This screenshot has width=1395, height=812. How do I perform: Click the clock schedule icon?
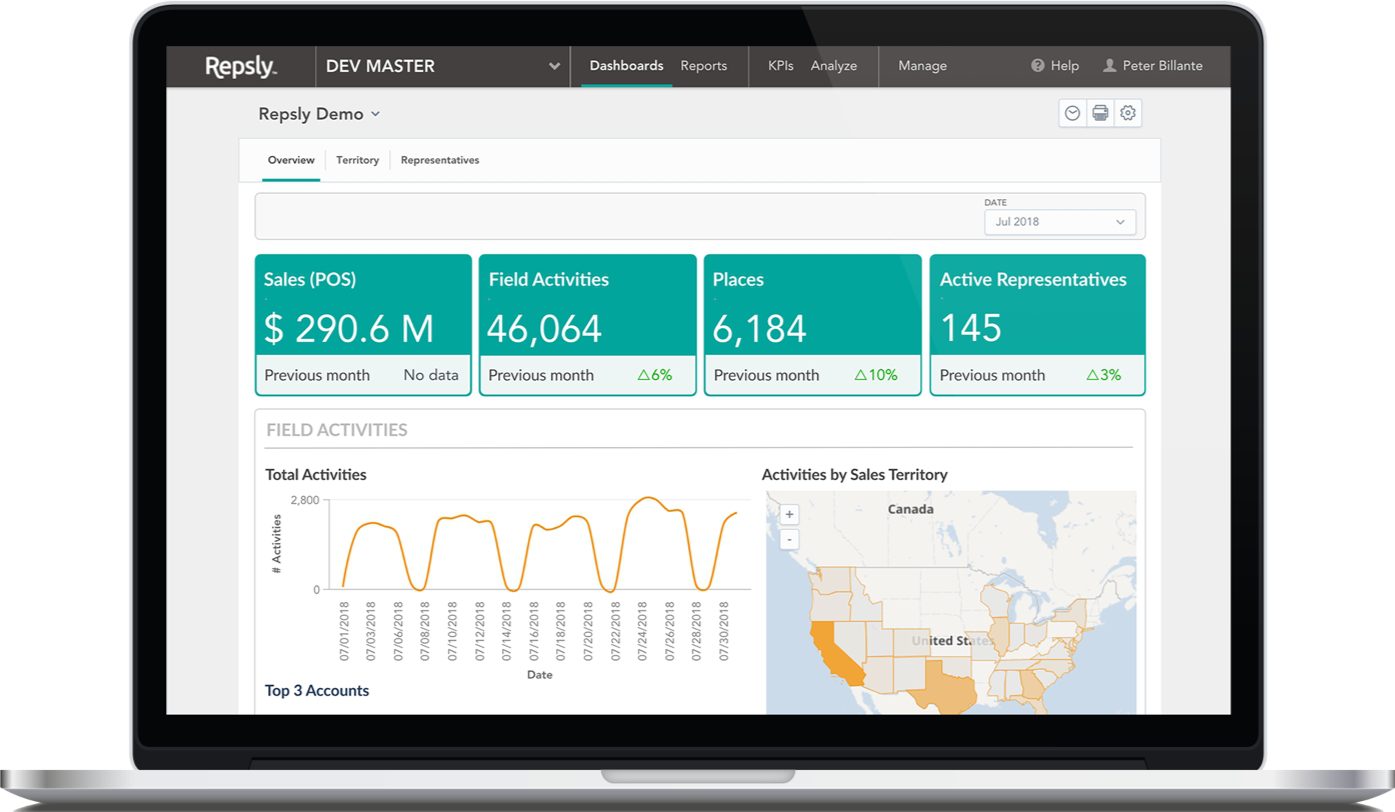tap(1072, 114)
